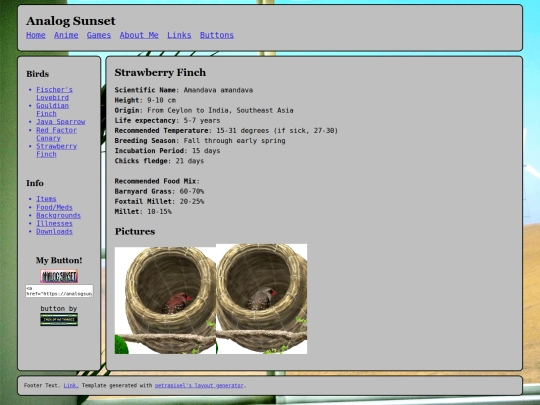Click the Analog Sunset site title
540x405 pixels.
tap(71, 21)
